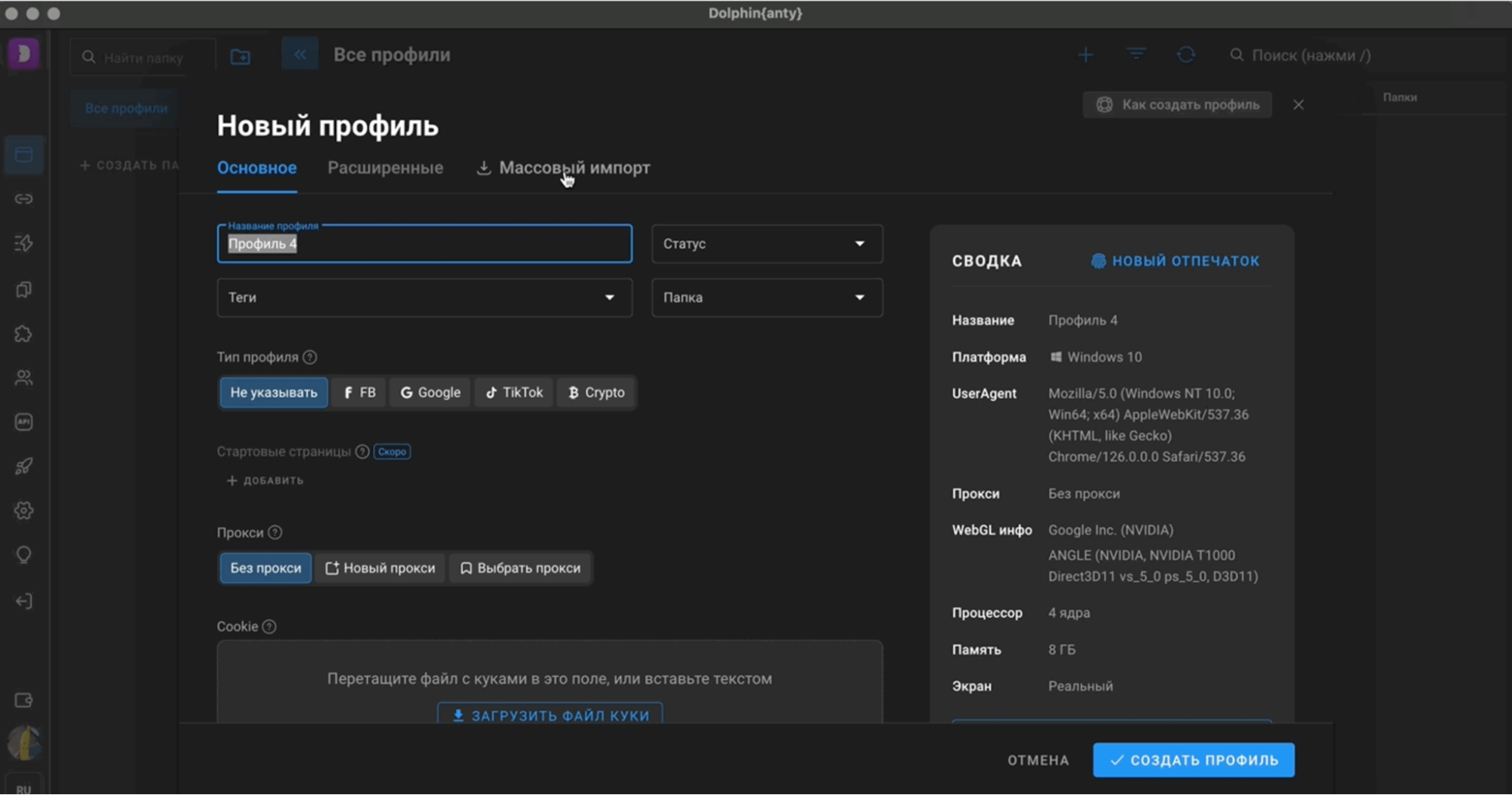
Task: Open the team users icon in sidebar
Action: [23, 377]
